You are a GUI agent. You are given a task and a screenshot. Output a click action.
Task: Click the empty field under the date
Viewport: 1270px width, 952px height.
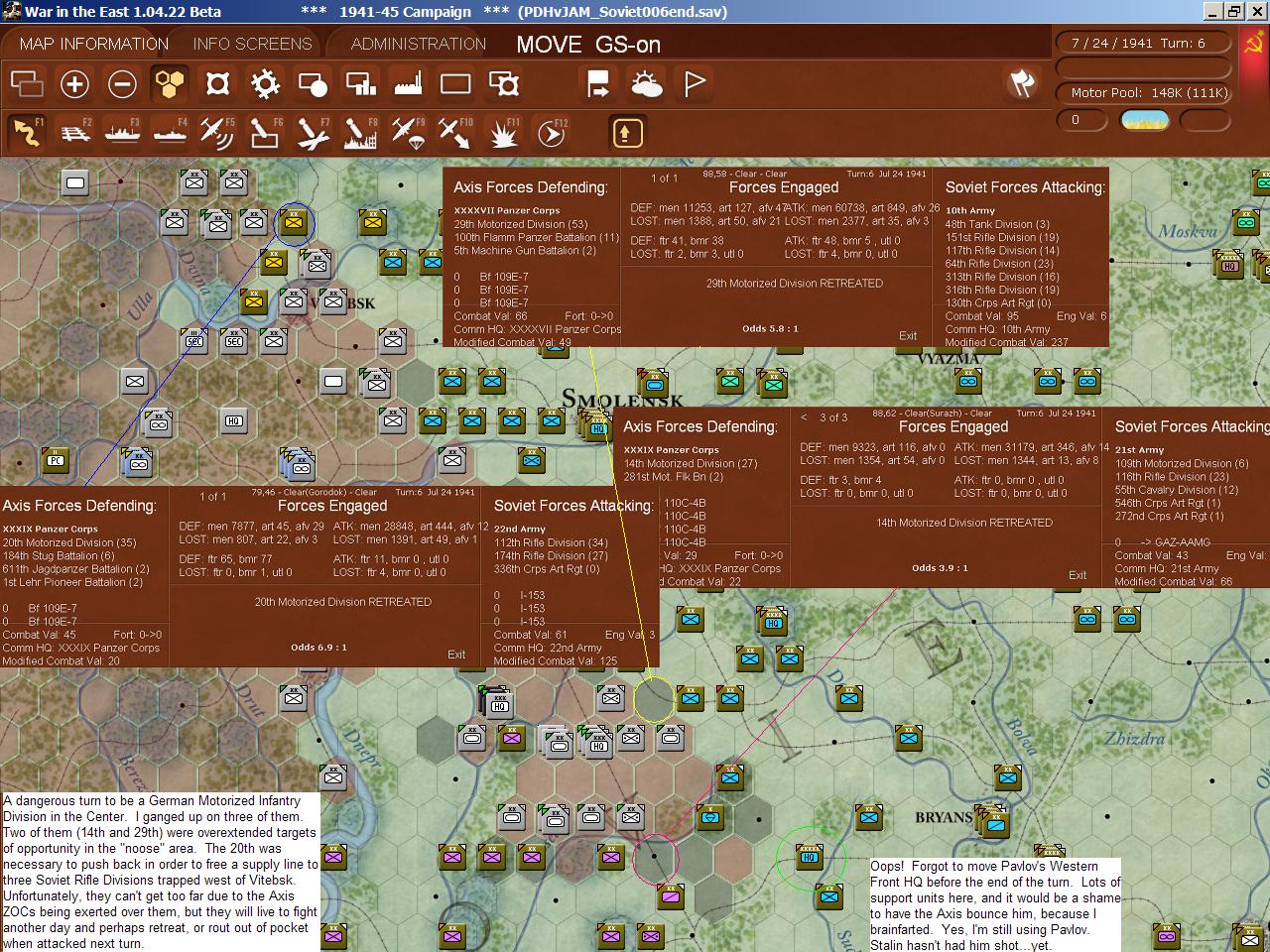pos(1143,67)
